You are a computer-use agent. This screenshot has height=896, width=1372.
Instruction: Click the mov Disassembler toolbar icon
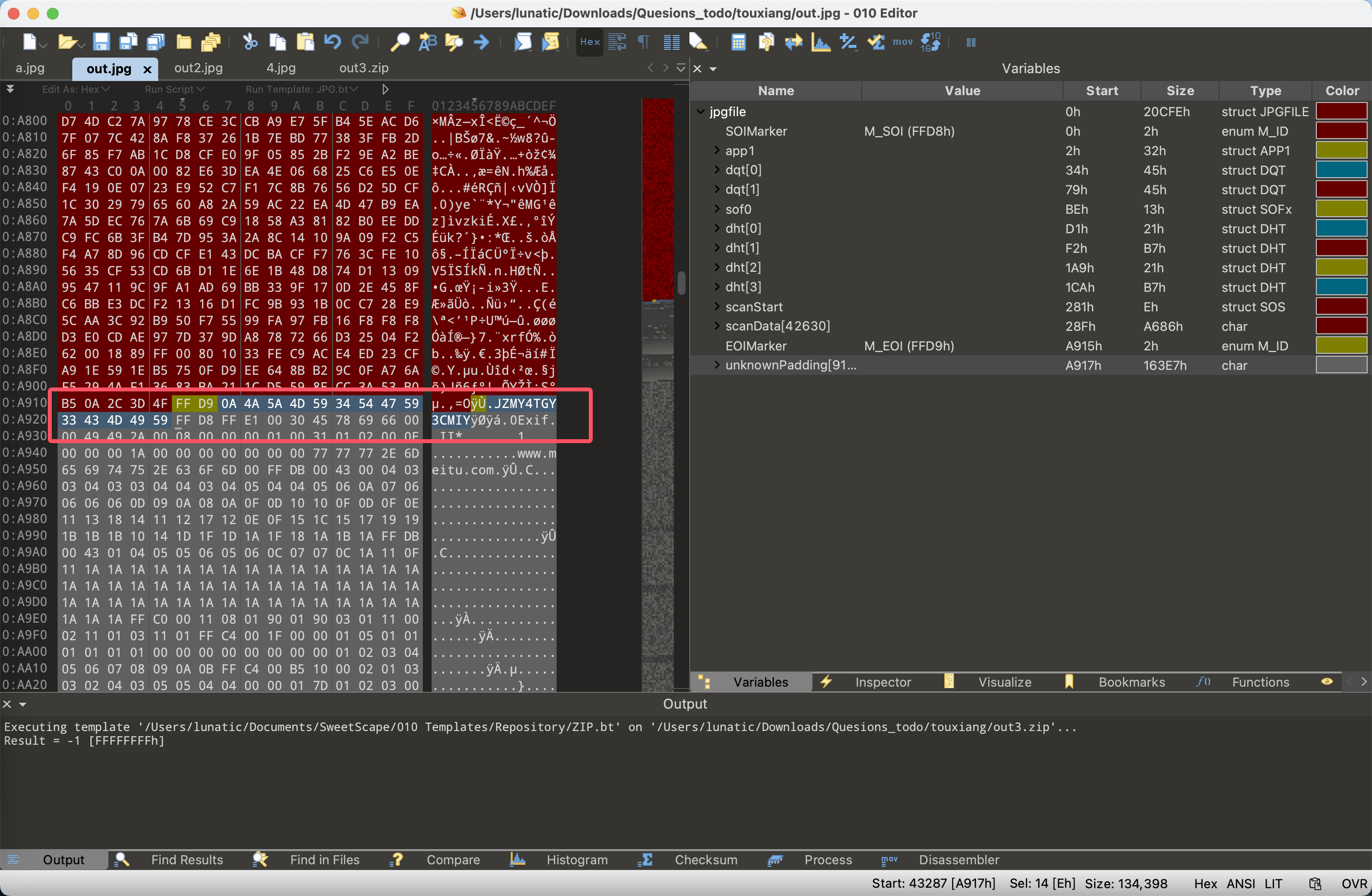903,42
